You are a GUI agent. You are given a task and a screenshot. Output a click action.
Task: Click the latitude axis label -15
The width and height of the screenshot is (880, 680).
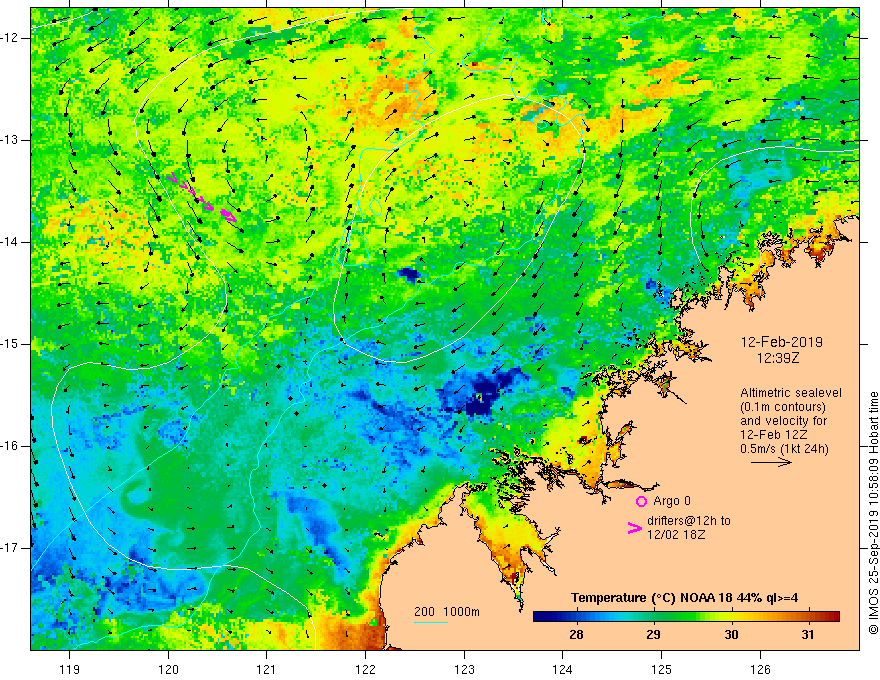tap(11, 344)
